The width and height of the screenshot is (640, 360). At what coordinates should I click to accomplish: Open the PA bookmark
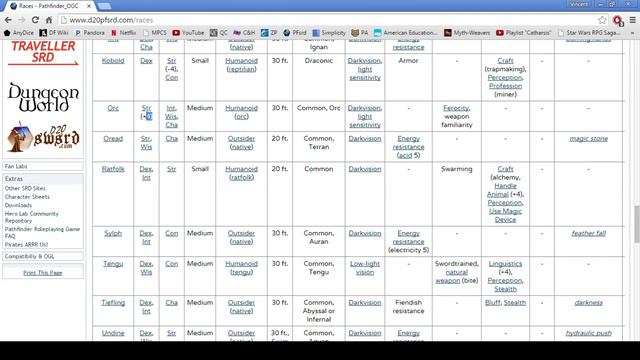click(x=360, y=33)
